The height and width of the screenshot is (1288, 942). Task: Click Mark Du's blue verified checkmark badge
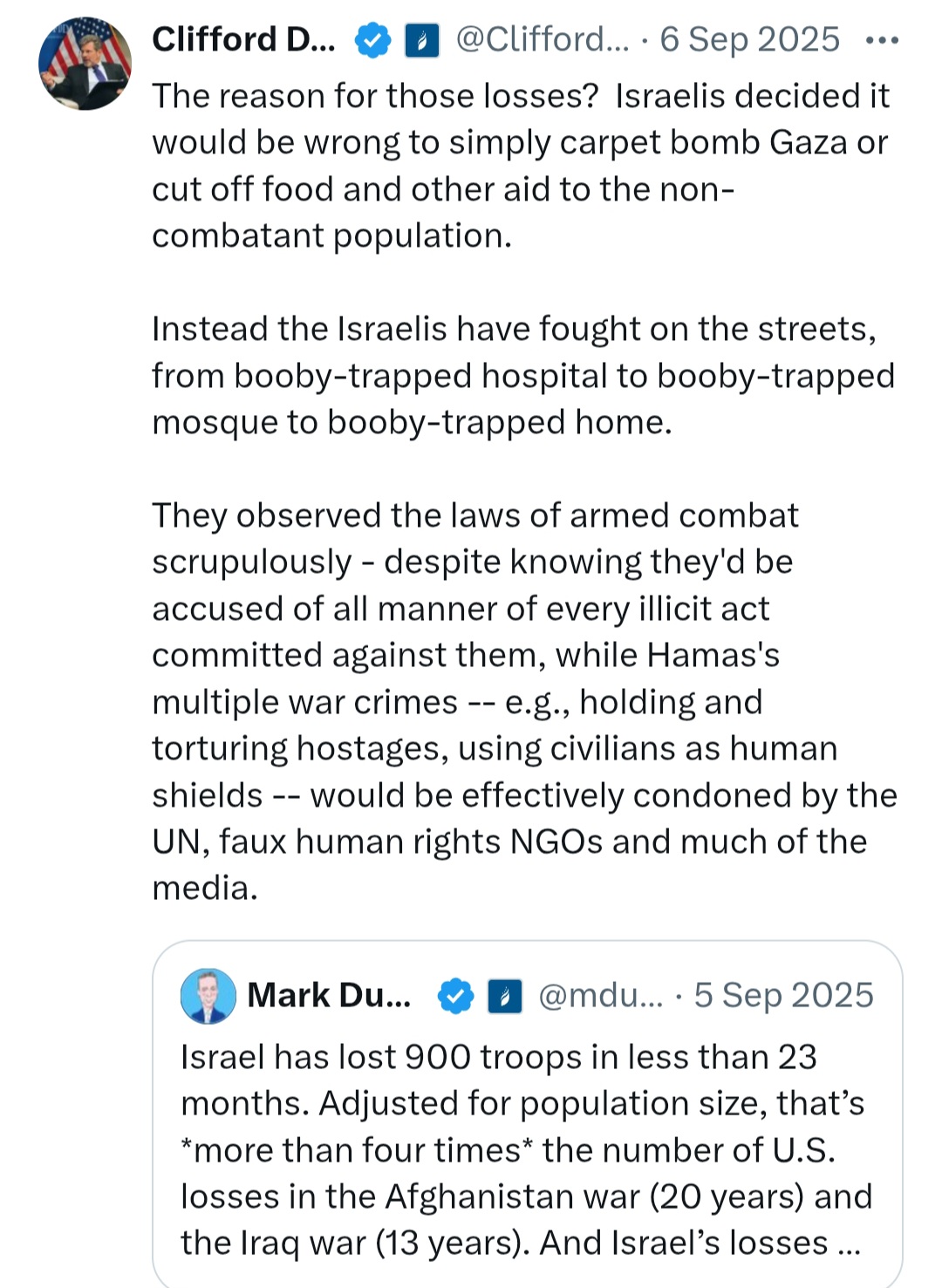pyautogui.click(x=455, y=996)
